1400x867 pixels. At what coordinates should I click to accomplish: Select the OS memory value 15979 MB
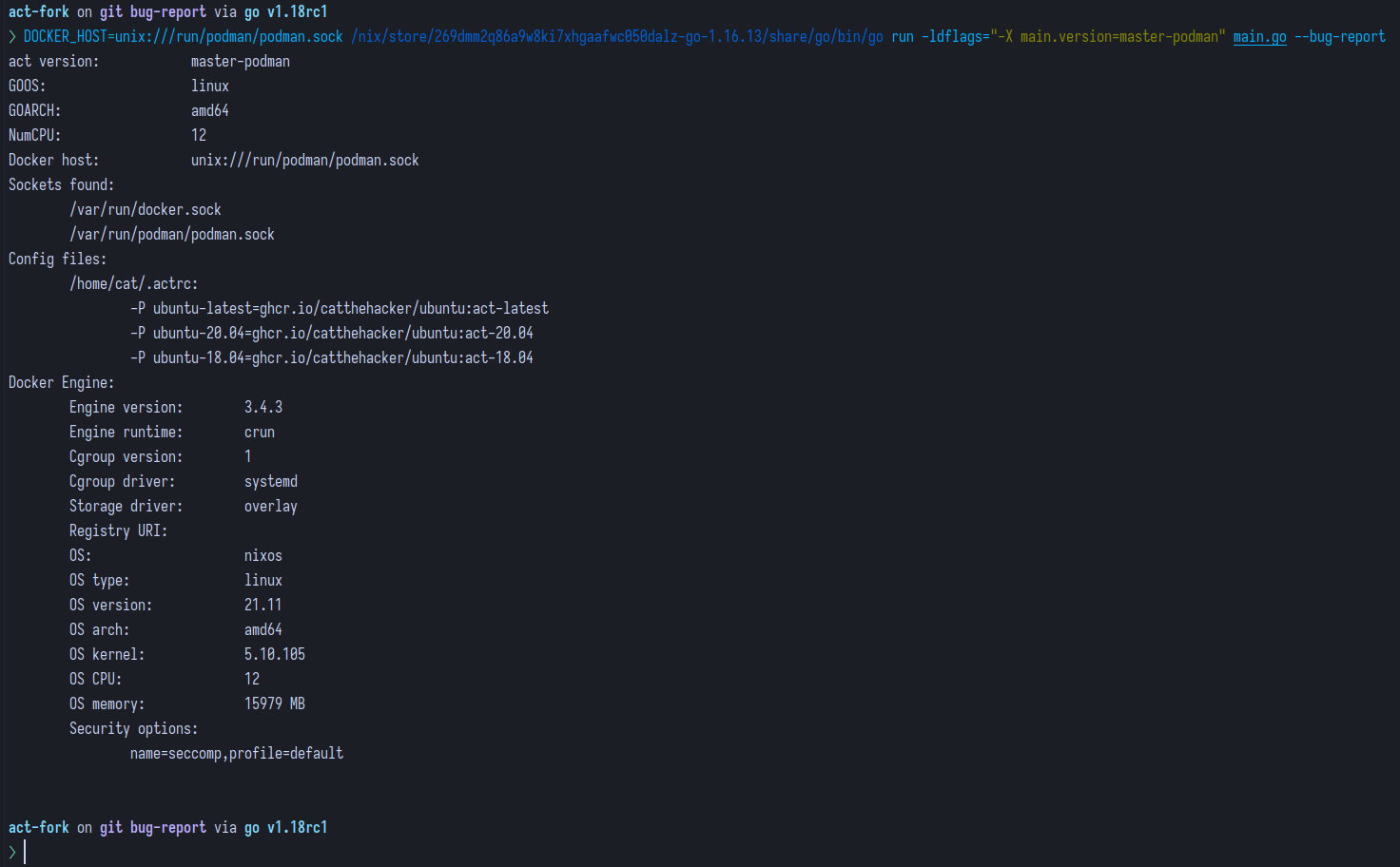pyautogui.click(x=275, y=704)
